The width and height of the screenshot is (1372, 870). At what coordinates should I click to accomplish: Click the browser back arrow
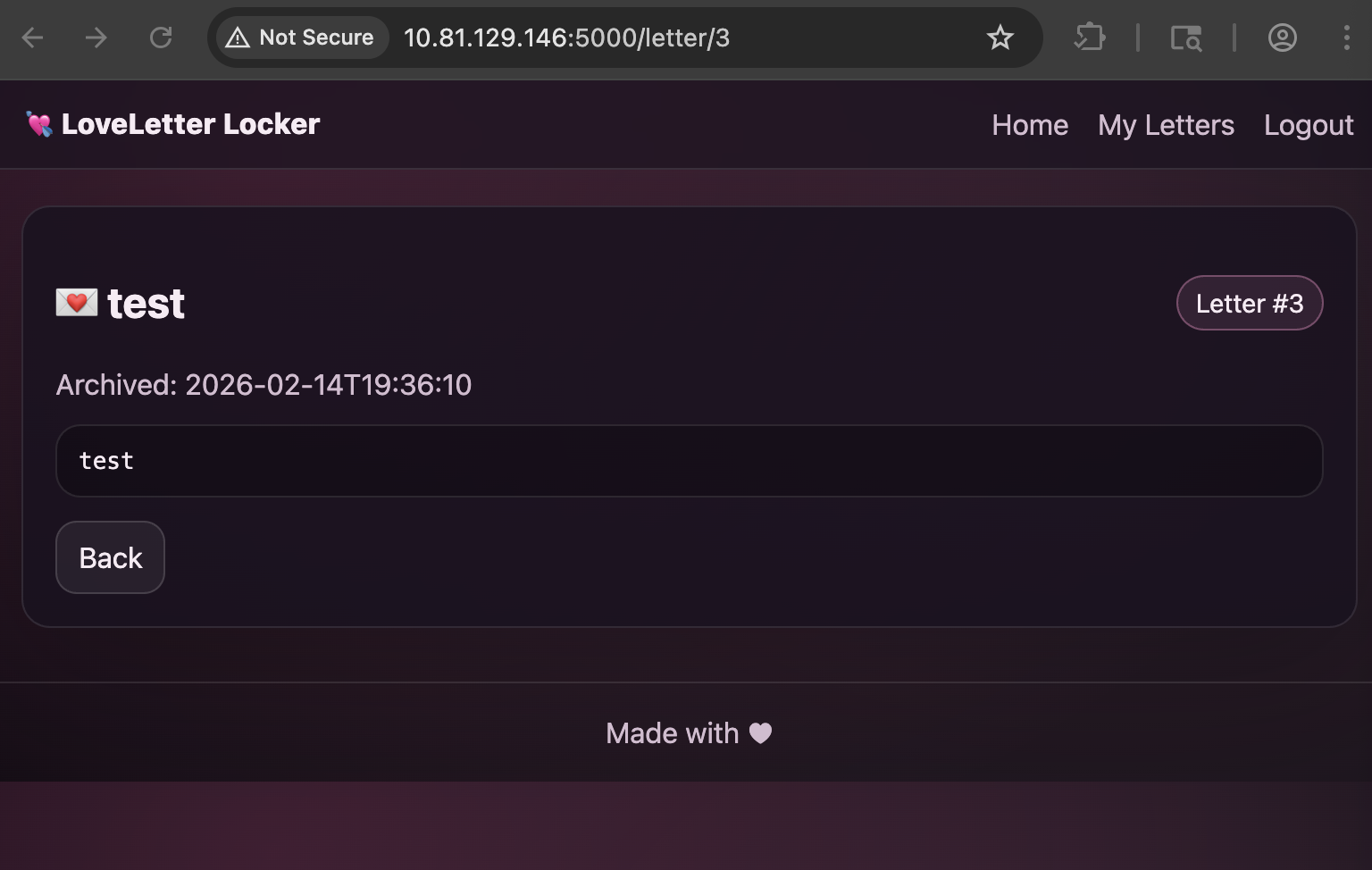click(33, 38)
